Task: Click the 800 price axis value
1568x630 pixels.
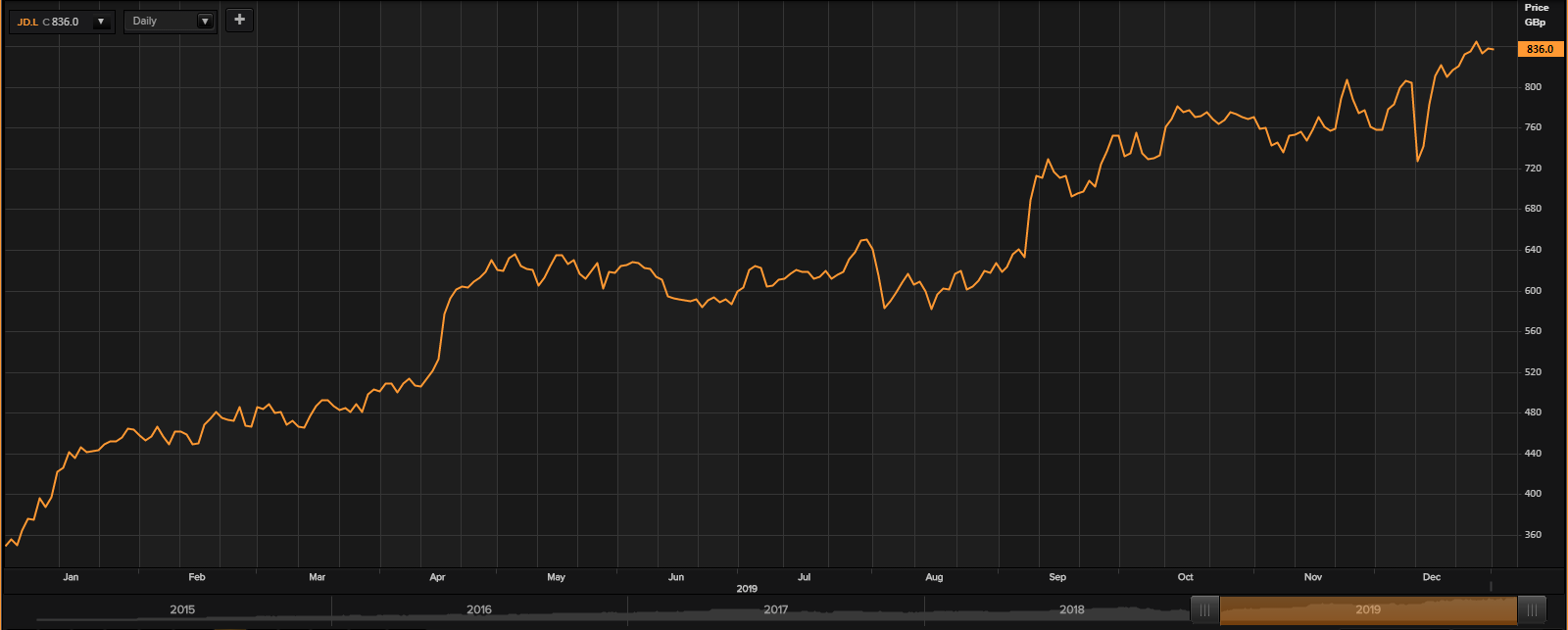Action: coord(1533,87)
